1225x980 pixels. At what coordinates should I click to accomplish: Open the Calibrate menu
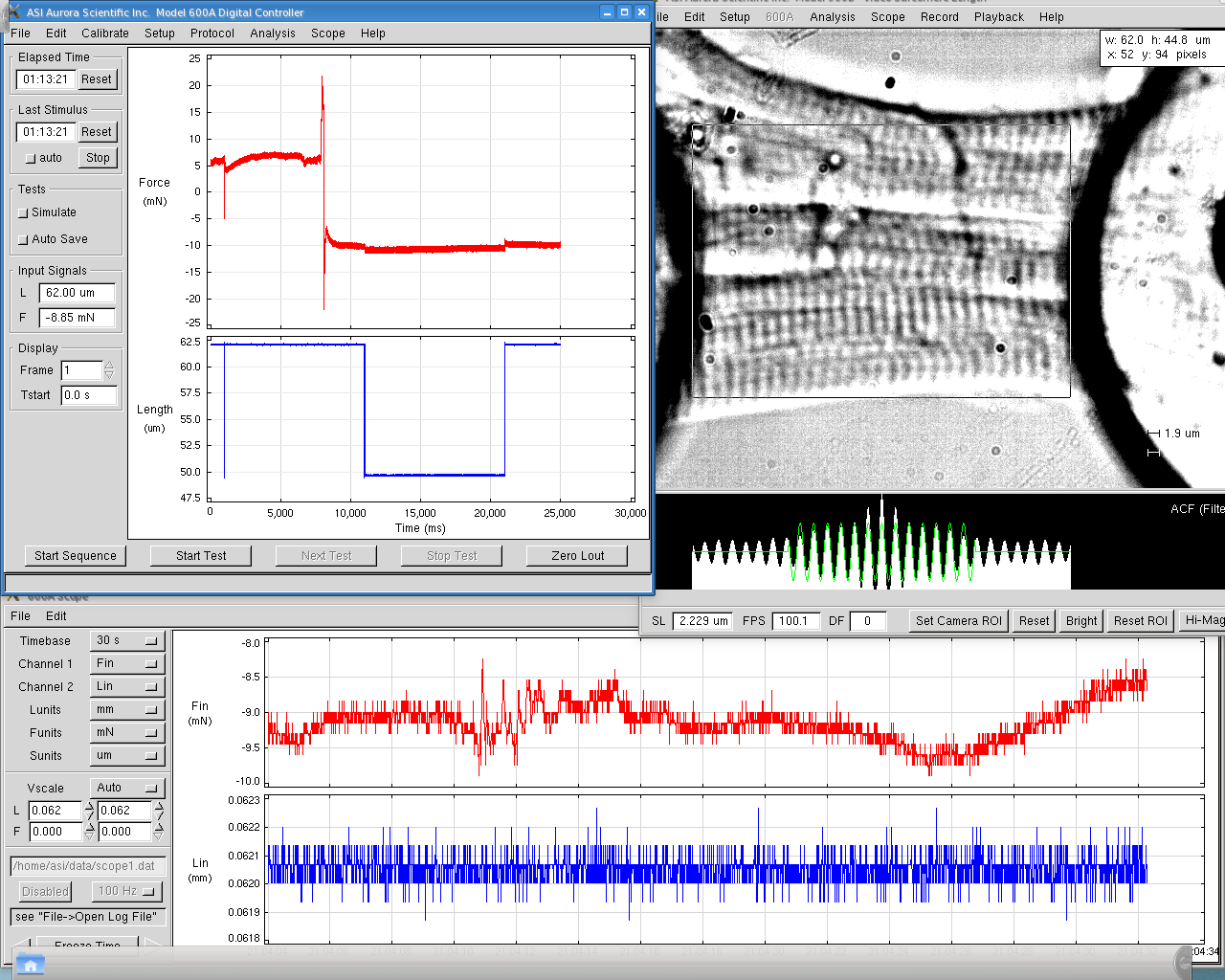coord(105,33)
